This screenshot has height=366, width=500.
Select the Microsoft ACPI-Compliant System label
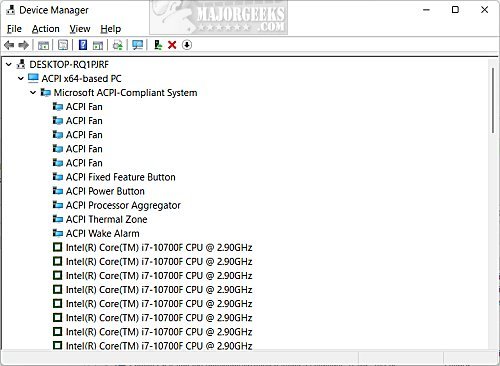[125, 93]
